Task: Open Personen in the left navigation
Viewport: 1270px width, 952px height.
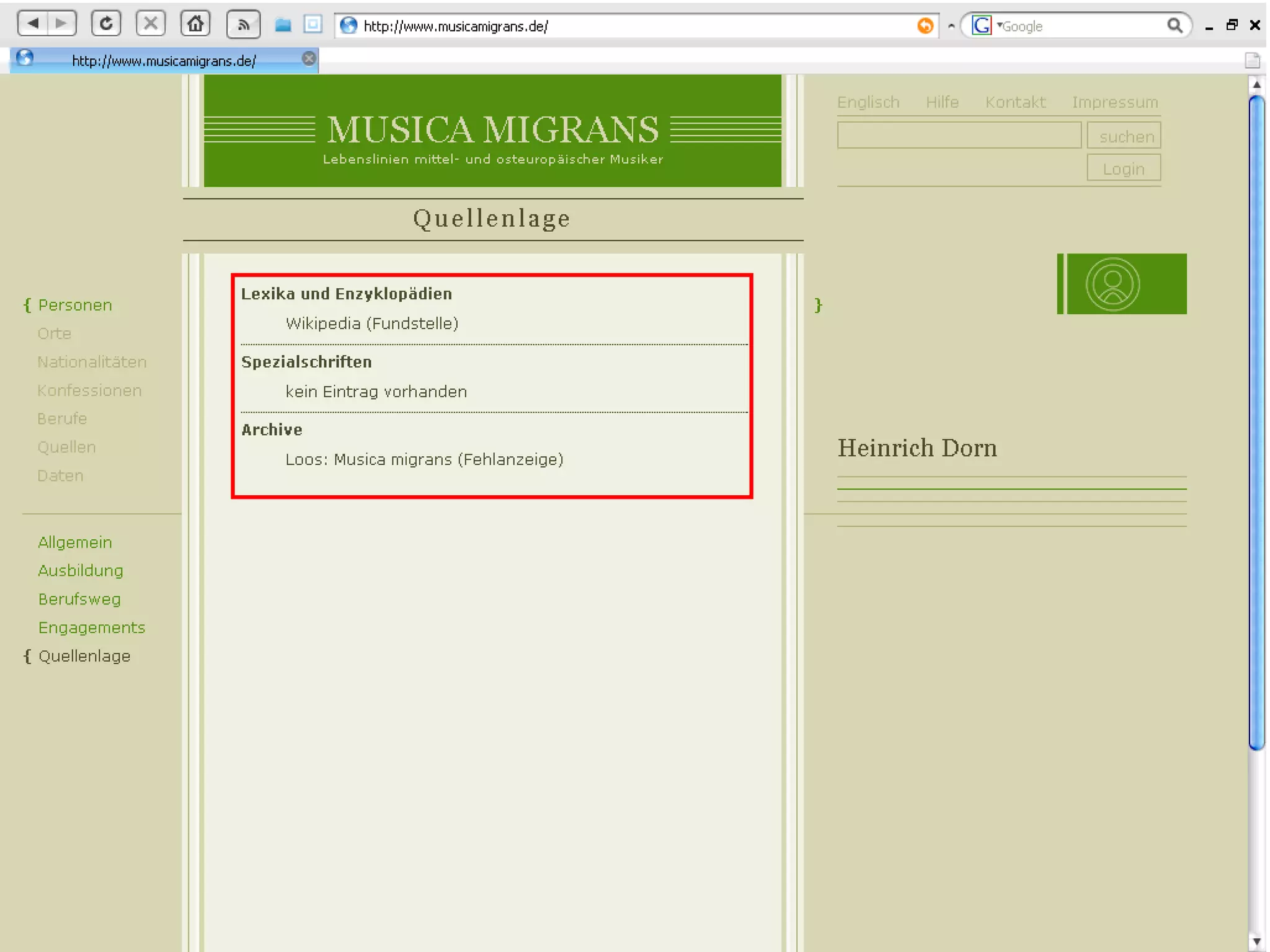Action: pyautogui.click(x=75, y=305)
